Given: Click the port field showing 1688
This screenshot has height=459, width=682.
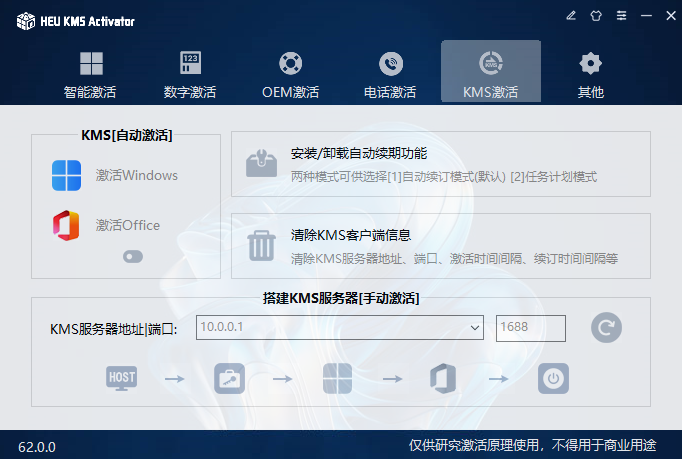Looking at the screenshot, I should [x=531, y=328].
